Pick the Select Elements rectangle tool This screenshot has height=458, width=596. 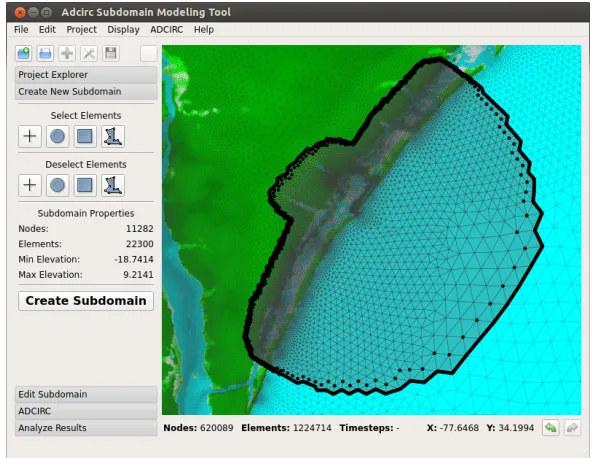(85, 136)
